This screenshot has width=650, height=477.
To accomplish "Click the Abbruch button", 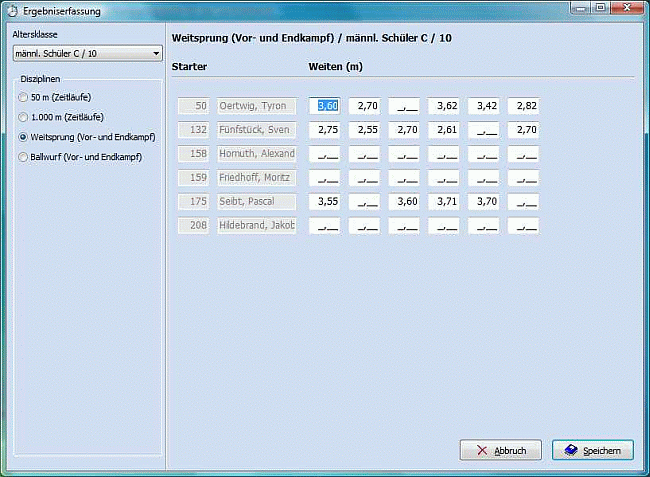I will click(x=500, y=451).
